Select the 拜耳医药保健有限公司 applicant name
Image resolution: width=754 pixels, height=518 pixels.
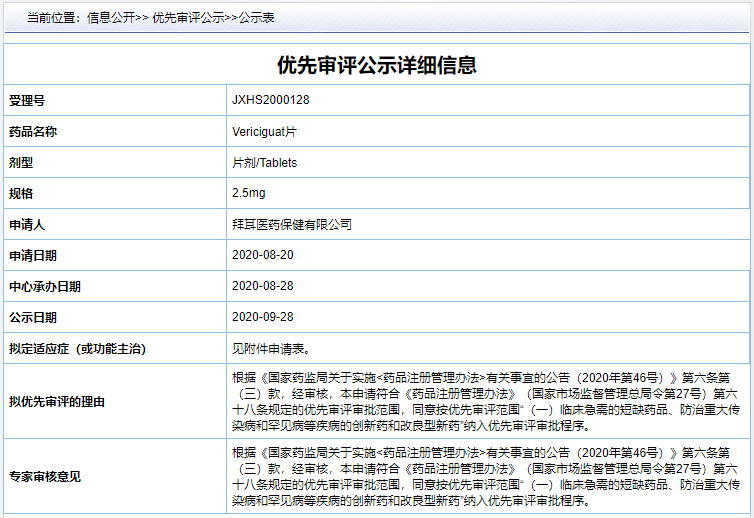[x=292, y=225]
